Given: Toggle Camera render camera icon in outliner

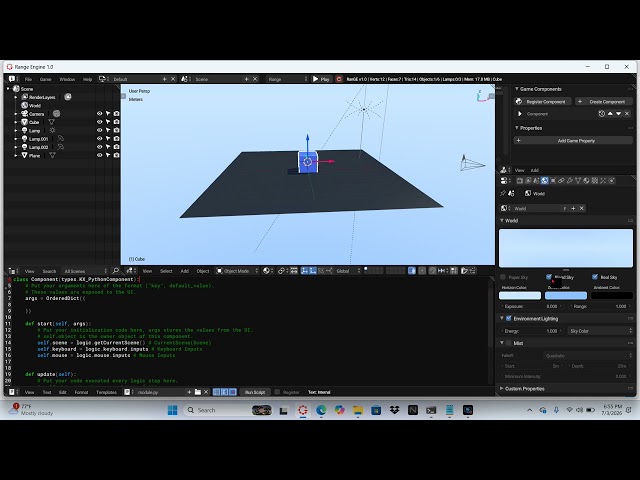Looking at the screenshot, I should pyautogui.click(x=116, y=114).
